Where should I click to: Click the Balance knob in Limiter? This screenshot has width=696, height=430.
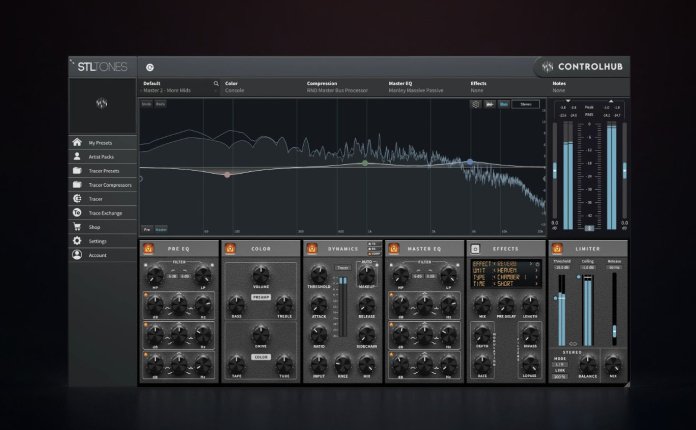pos(588,364)
